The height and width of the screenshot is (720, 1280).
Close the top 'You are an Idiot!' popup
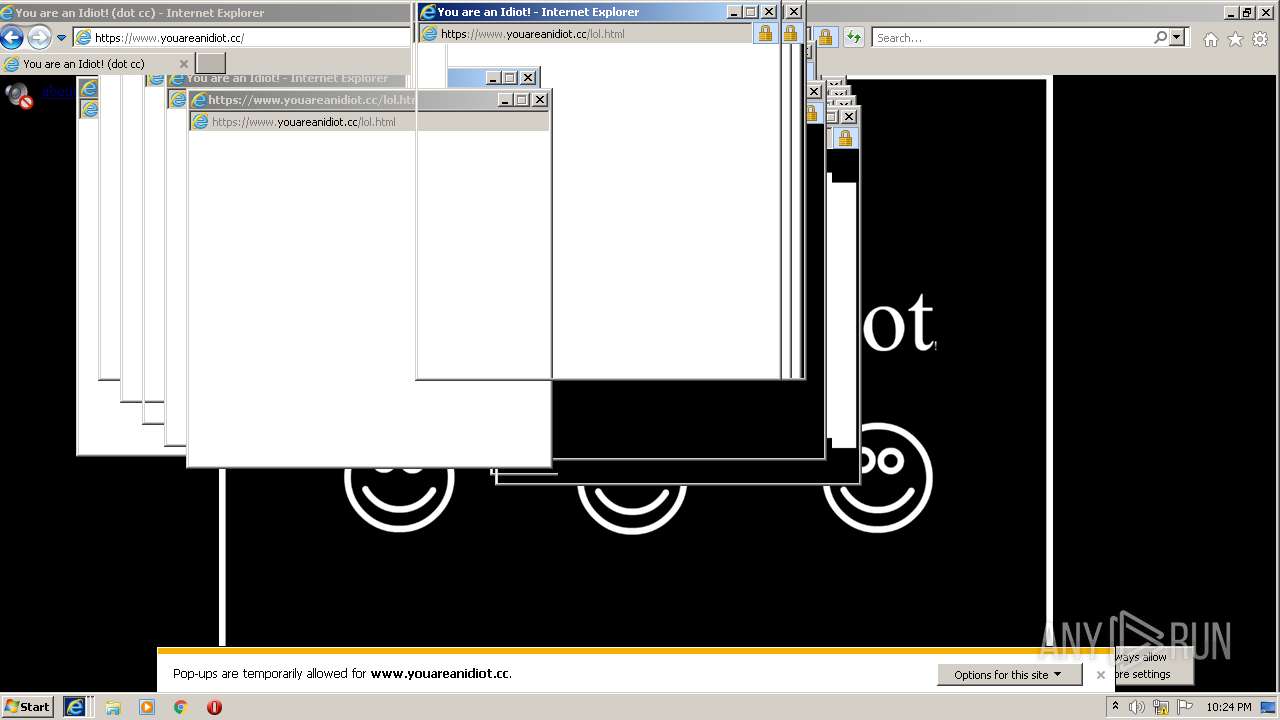769,12
